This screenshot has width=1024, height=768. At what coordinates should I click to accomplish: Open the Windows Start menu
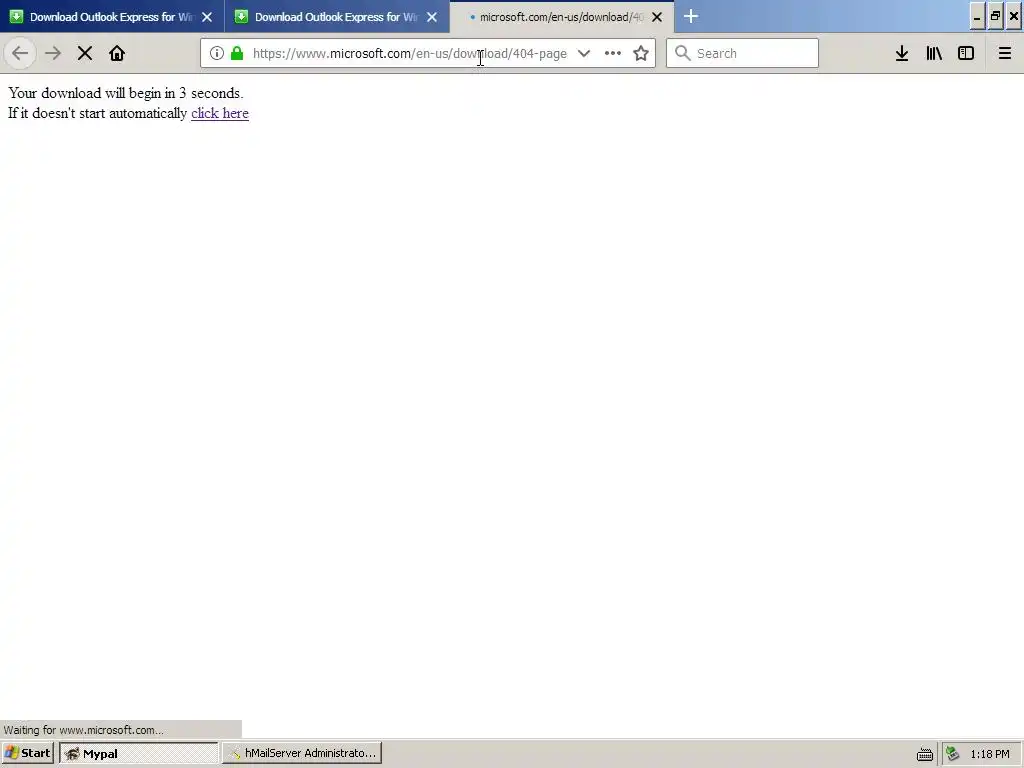tap(27, 753)
